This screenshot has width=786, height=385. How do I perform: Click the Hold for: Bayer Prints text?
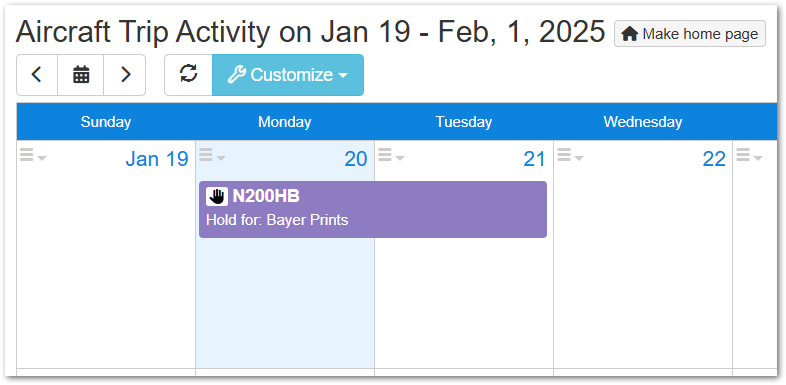tap(277, 220)
